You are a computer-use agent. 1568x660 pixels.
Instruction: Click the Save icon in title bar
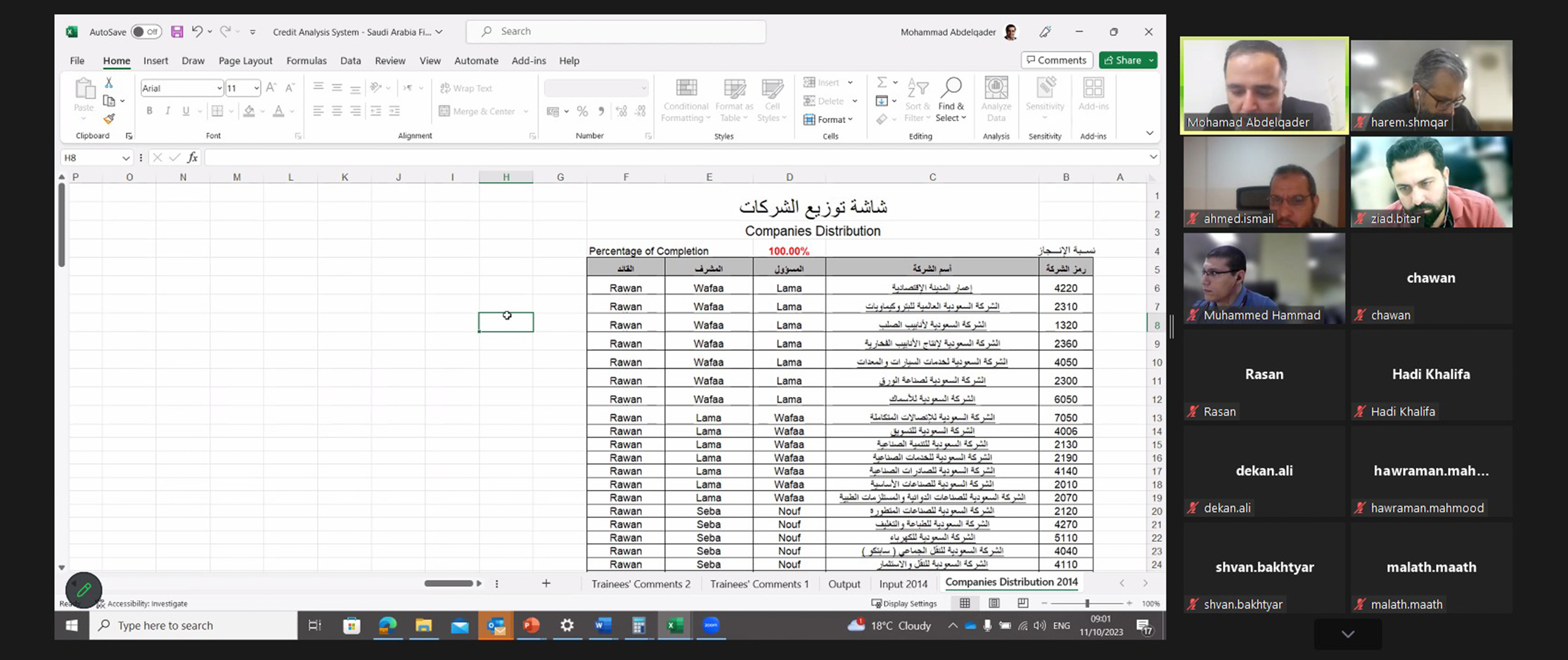177,32
